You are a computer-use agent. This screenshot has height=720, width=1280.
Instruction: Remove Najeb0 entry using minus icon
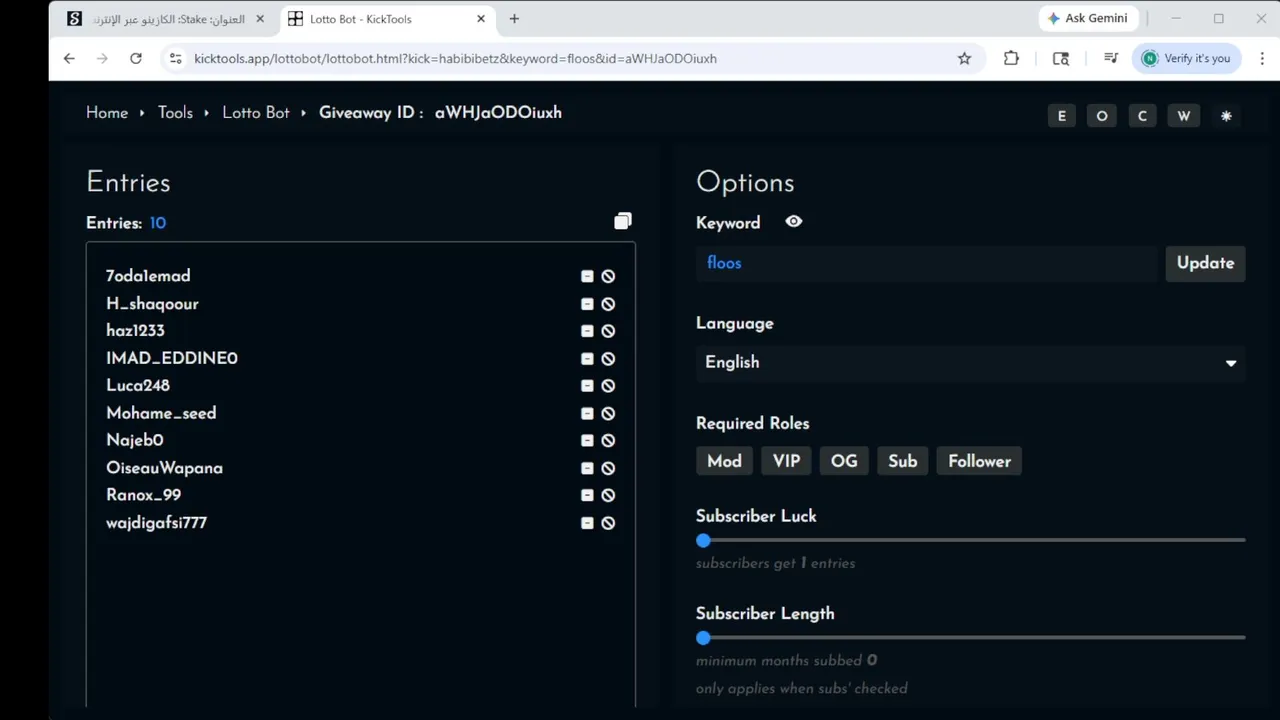pyautogui.click(x=587, y=441)
